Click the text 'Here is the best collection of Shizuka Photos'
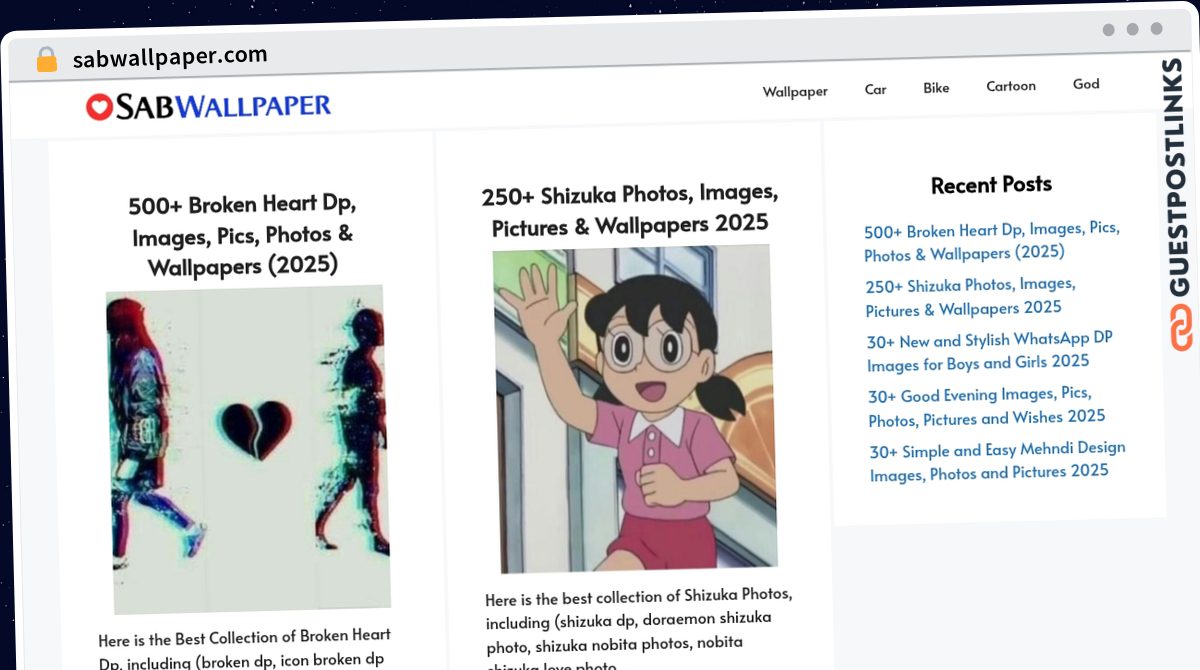1200x670 pixels. pos(639,597)
